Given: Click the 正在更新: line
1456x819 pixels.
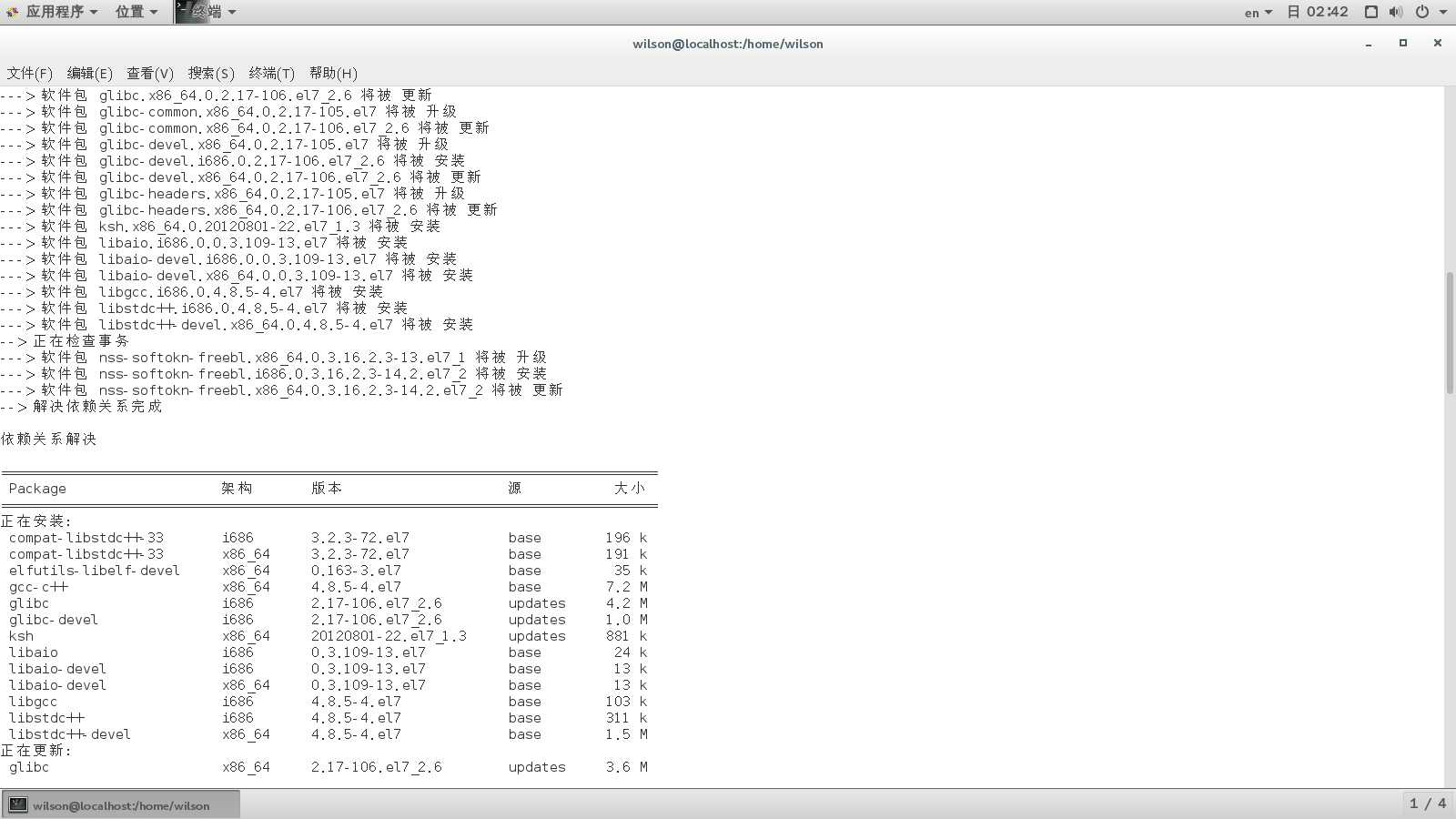Looking at the screenshot, I should coord(36,751).
